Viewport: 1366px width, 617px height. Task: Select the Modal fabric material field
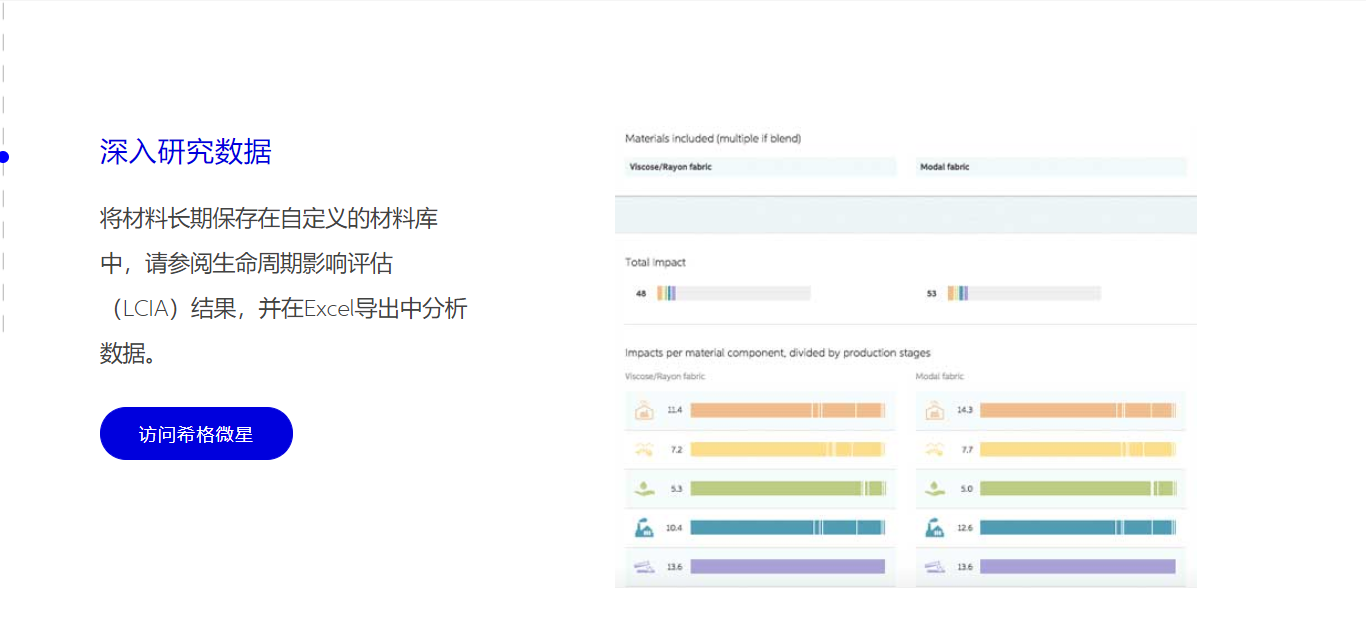1050,167
